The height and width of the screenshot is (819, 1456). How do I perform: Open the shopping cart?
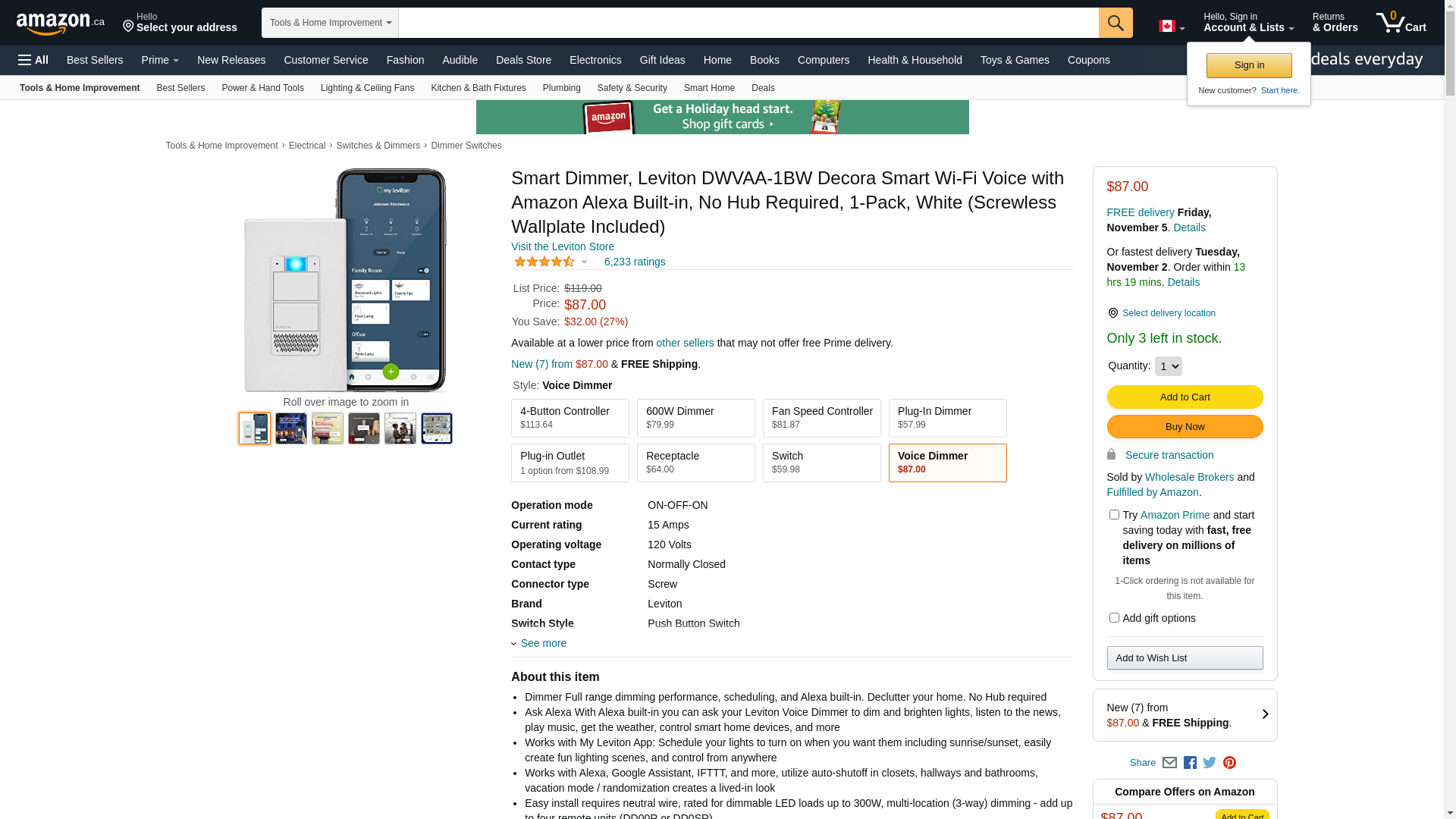pos(1401,23)
